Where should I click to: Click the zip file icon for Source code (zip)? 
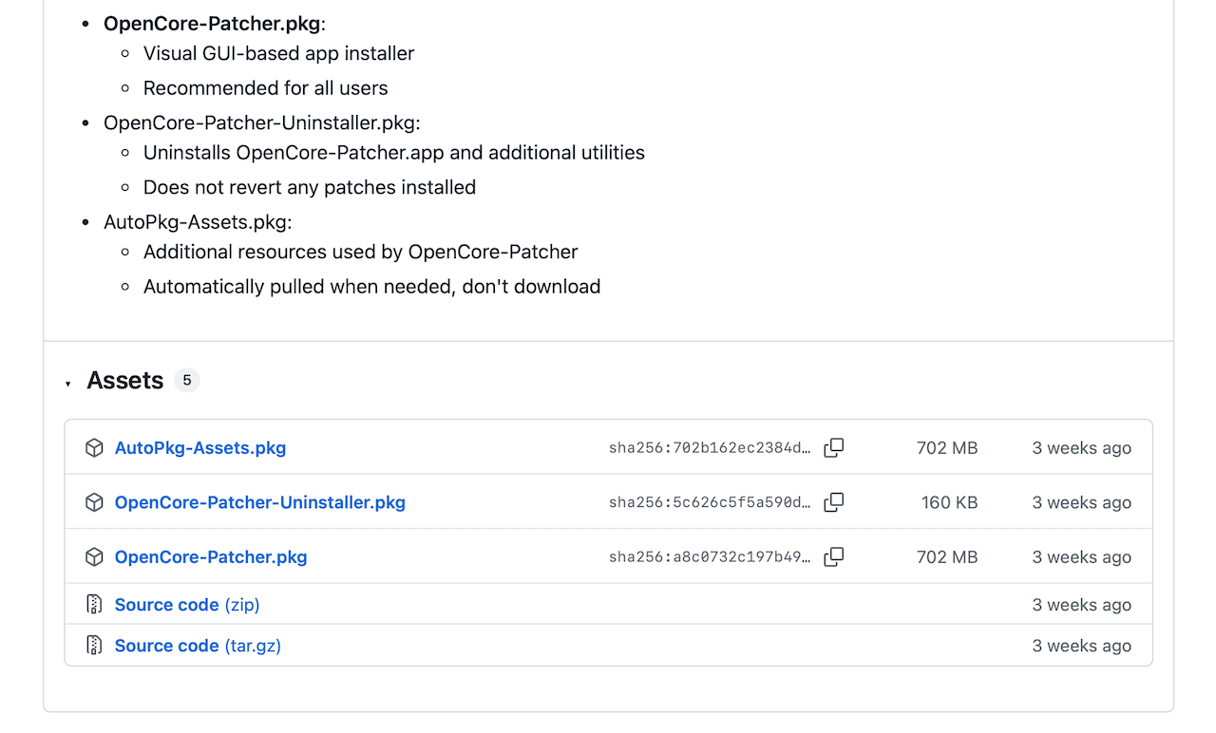[94, 604]
